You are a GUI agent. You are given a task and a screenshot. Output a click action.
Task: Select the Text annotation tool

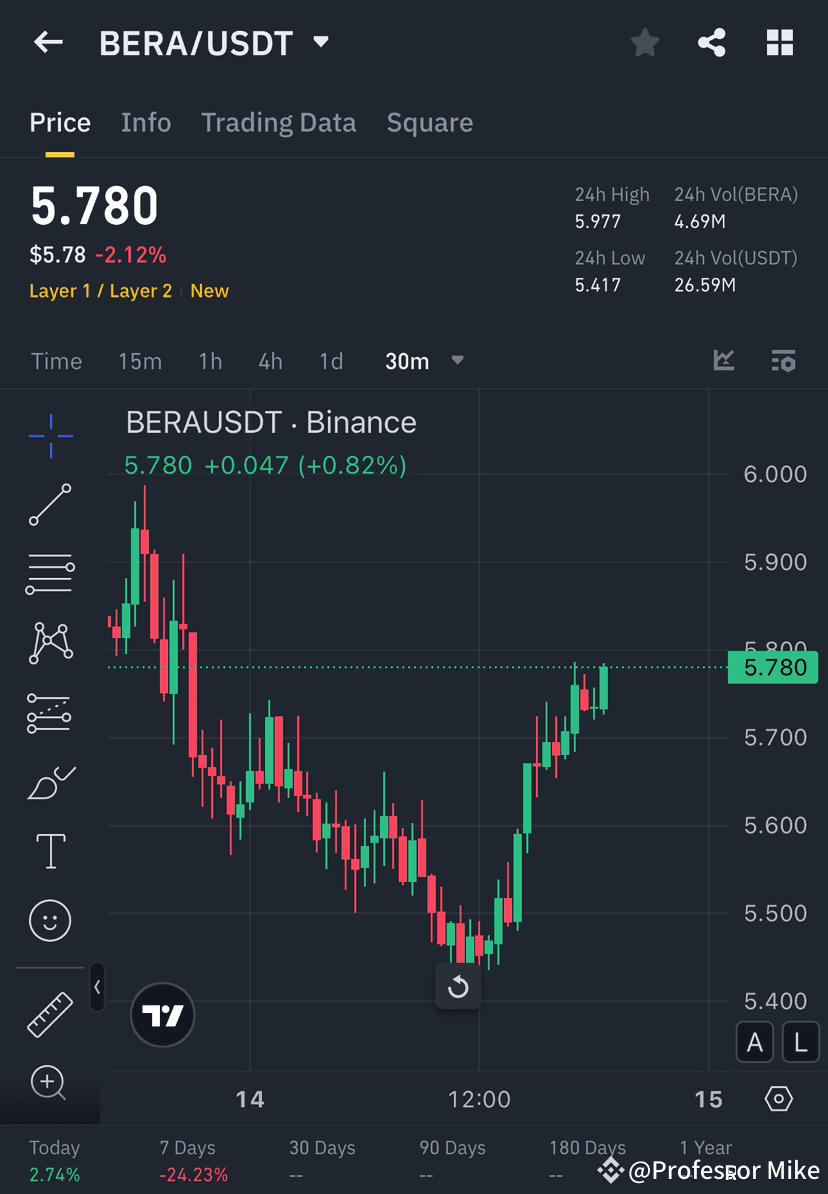tap(50, 850)
